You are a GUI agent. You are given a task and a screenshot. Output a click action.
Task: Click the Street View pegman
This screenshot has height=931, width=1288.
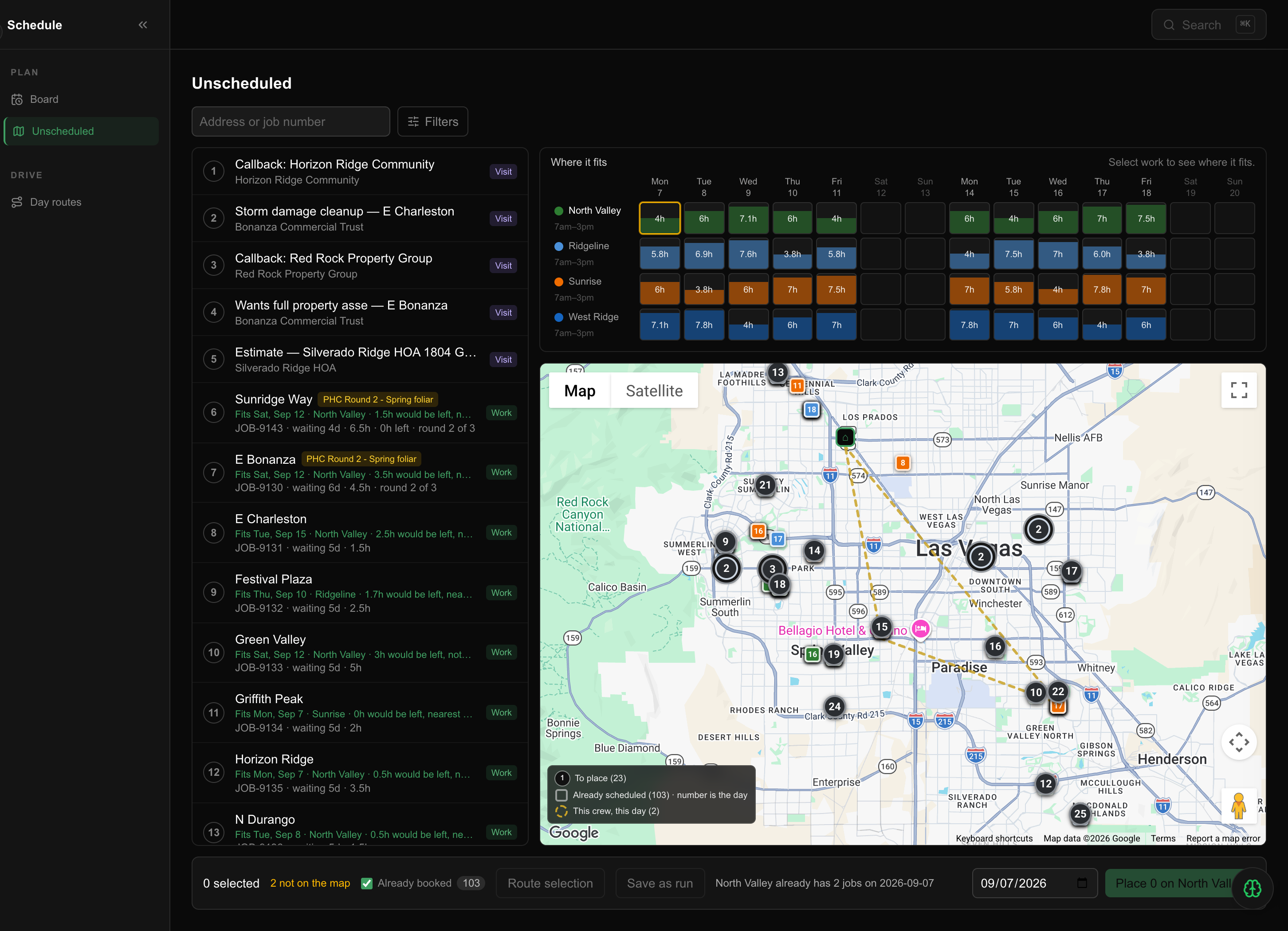tap(1239, 806)
